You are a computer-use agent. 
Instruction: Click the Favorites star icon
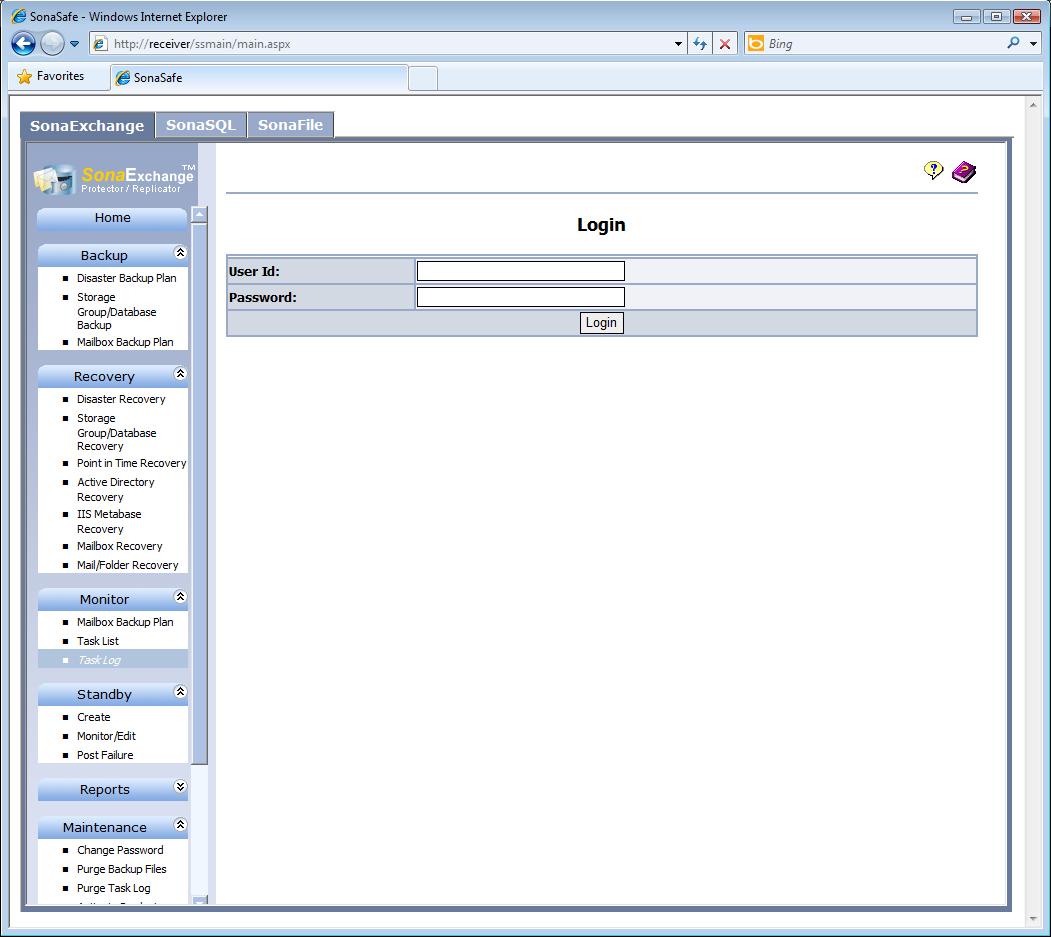point(25,77)
